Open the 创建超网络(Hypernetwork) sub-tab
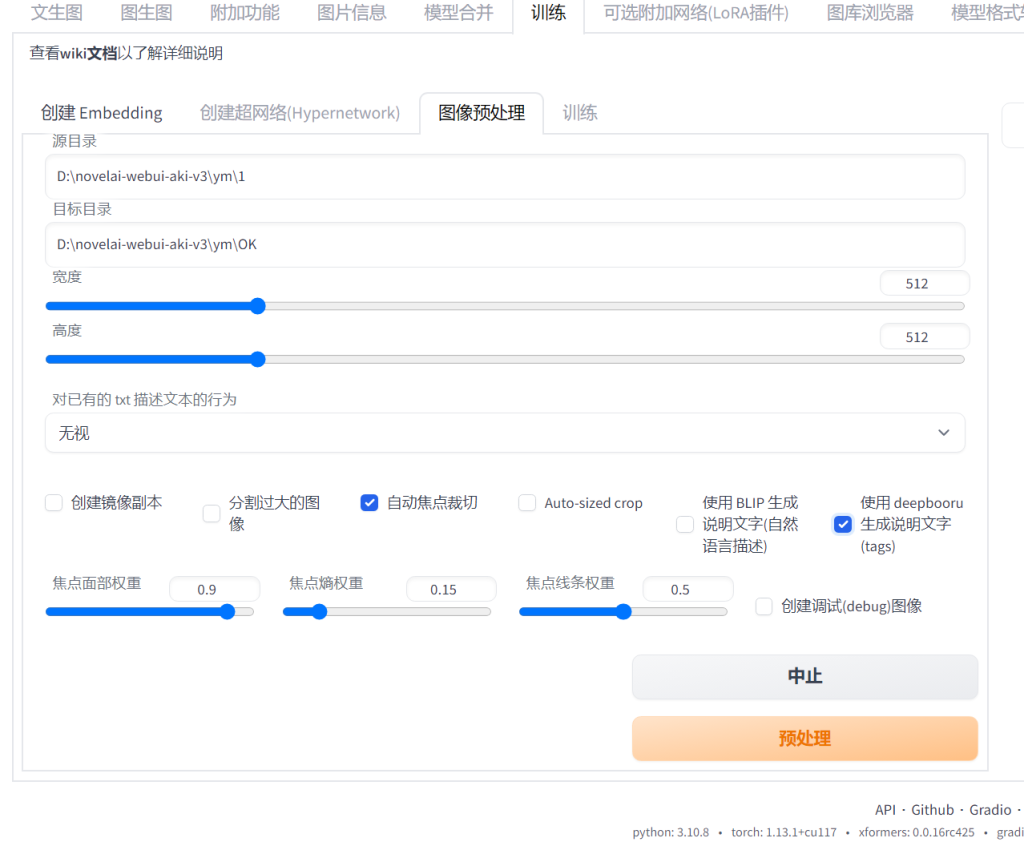1024x846 pixels. 300,113
